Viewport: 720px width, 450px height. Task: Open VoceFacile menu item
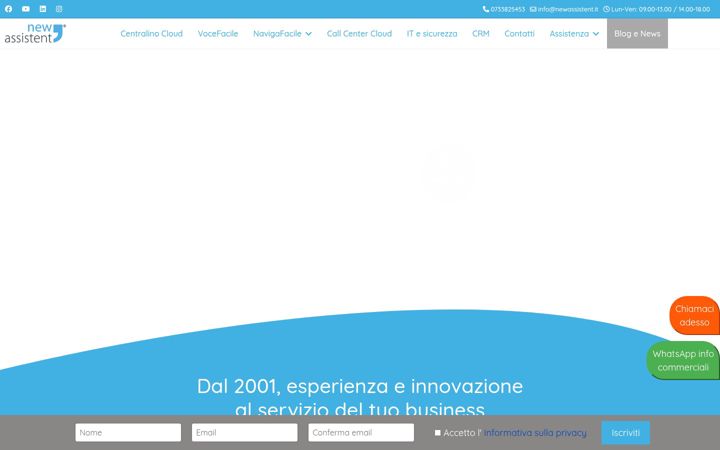(x=218, y=34)
